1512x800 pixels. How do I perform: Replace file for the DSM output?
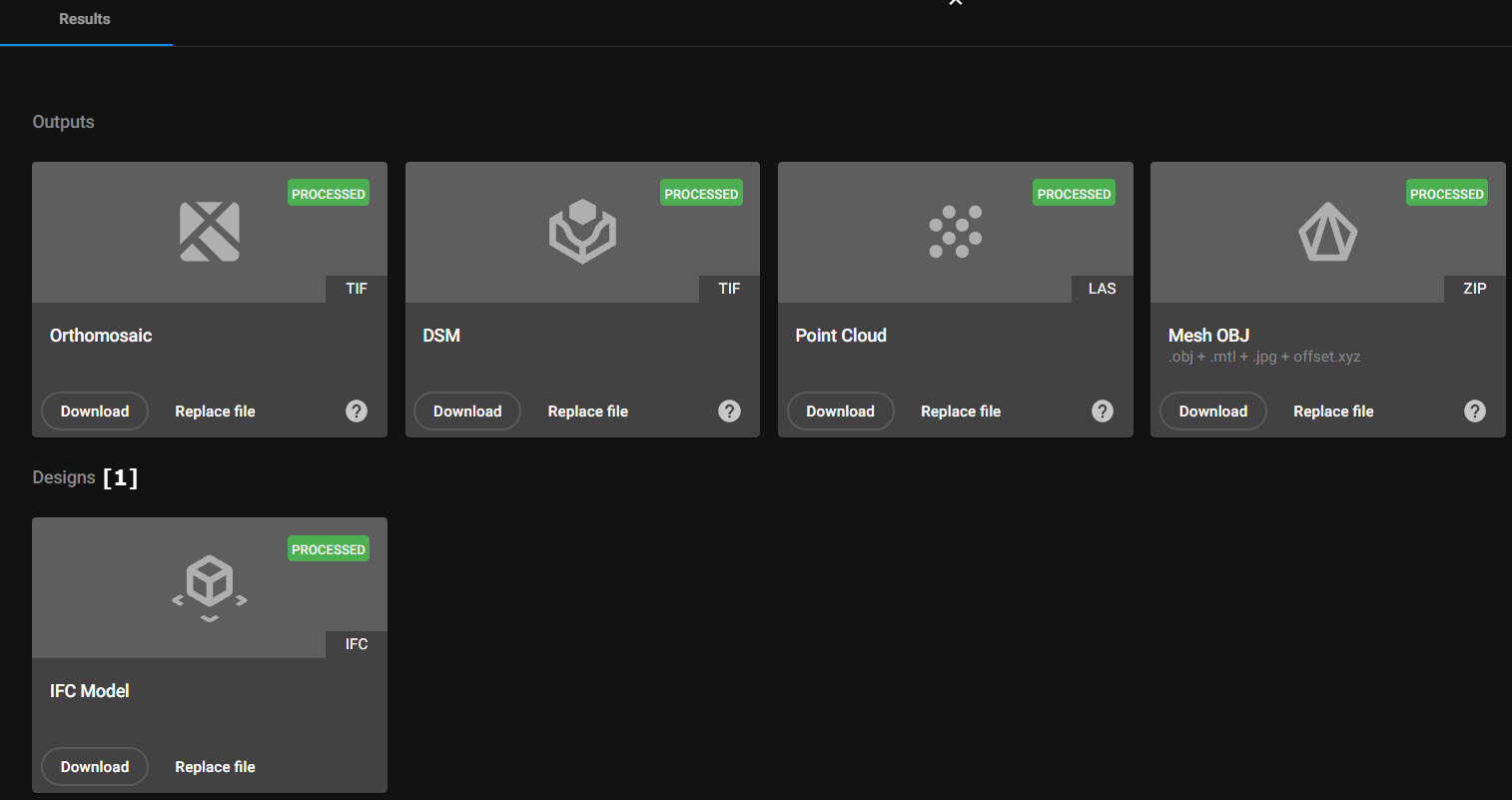point(587,411)
